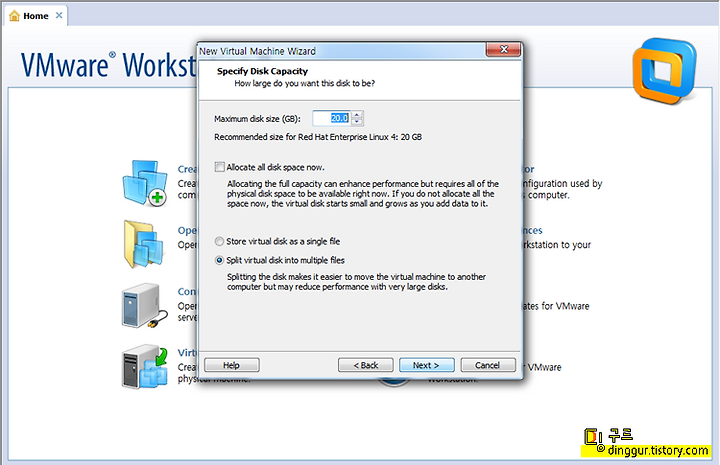Click the Home tab house icon
720x465 pixels.
click(14, 16)
